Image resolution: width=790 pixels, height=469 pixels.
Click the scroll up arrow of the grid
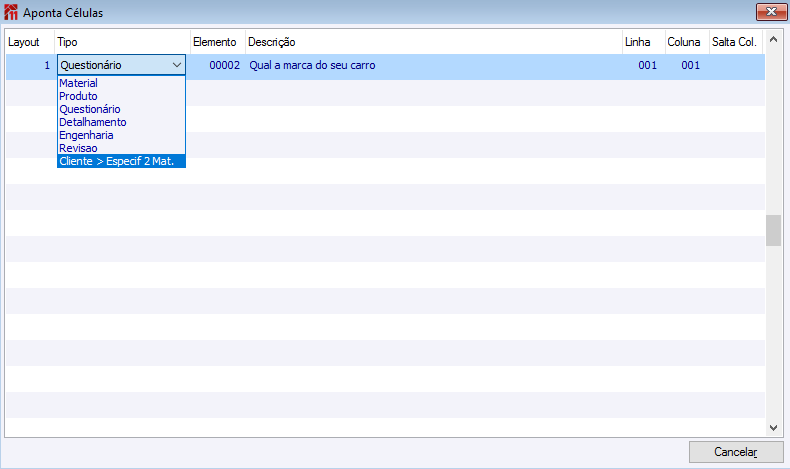click(773, 39)
